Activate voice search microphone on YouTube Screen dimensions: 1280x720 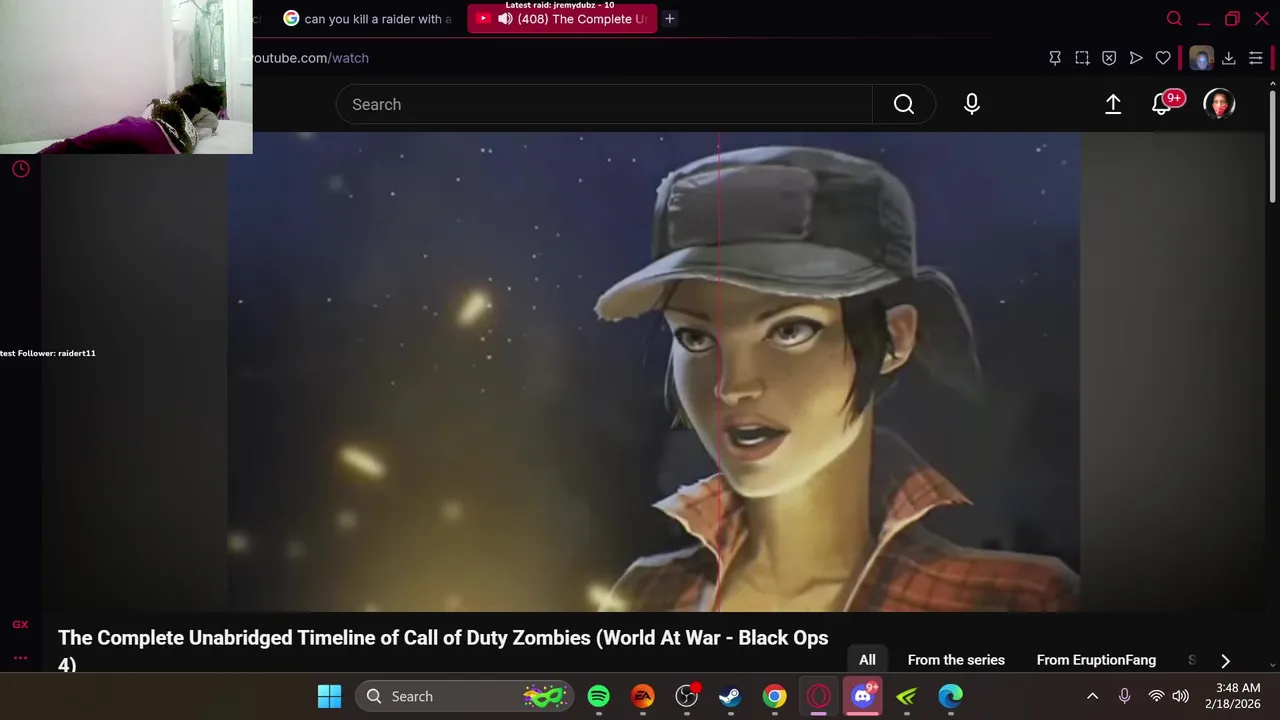pyautogui.click(x=972, y=104)
